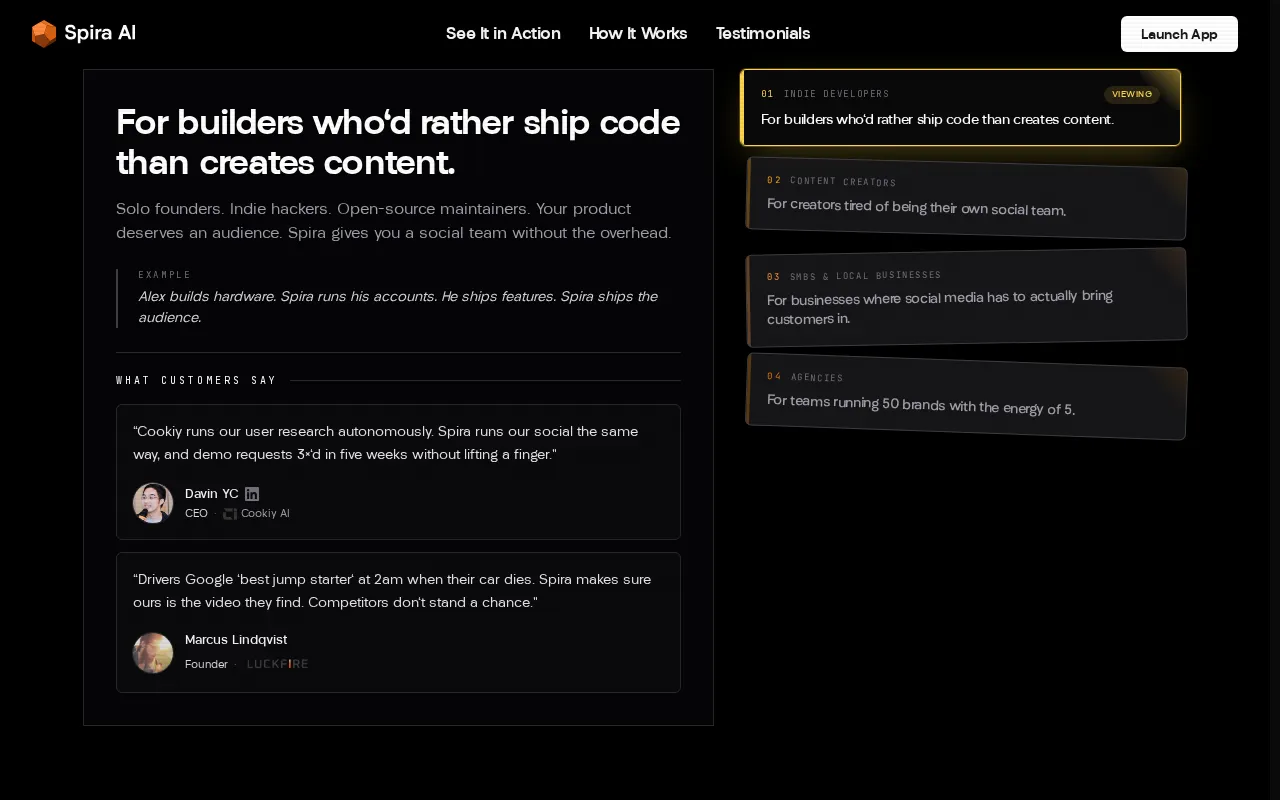
Task: Click the 'Solo founders. Indie hackers.' paragraph
Action: pyautogui.click(x=394, y=221)
